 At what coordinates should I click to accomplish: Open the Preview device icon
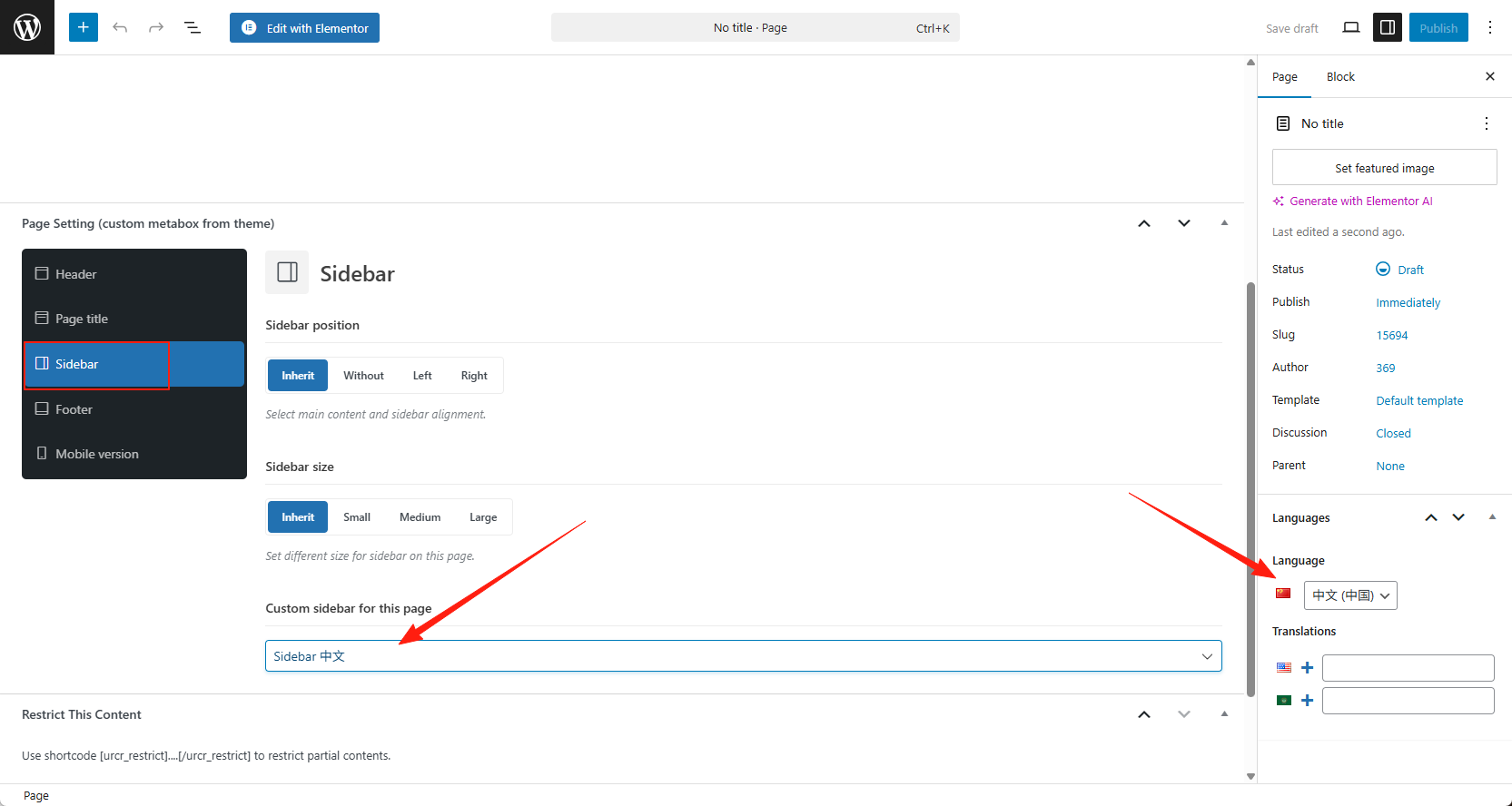click(x=1351, y=27)
